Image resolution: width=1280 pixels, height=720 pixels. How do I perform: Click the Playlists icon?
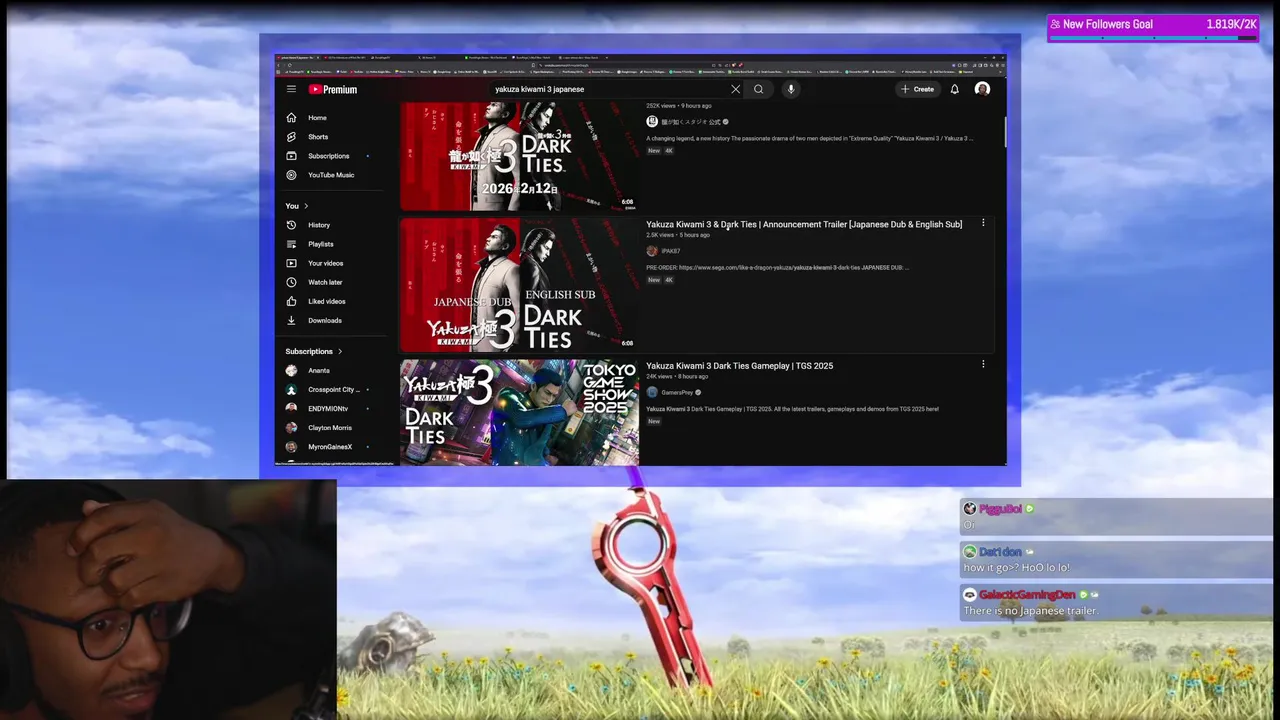(291, 244)
